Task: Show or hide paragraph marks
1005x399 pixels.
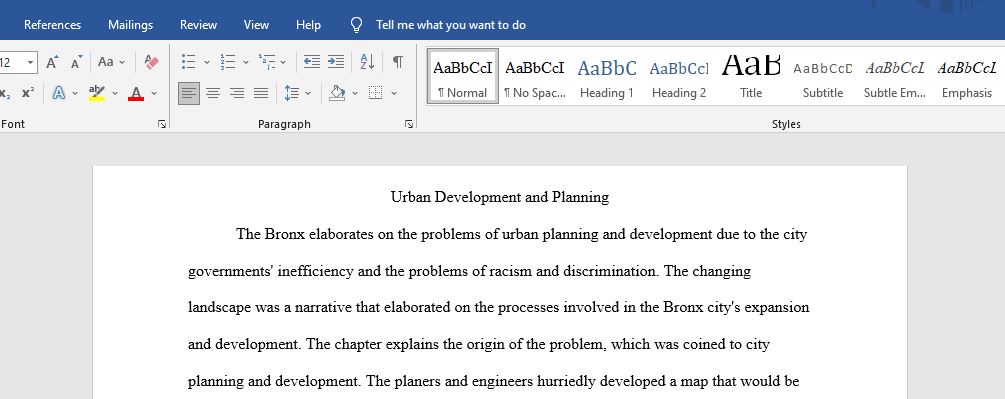Action: pos(397,61)
